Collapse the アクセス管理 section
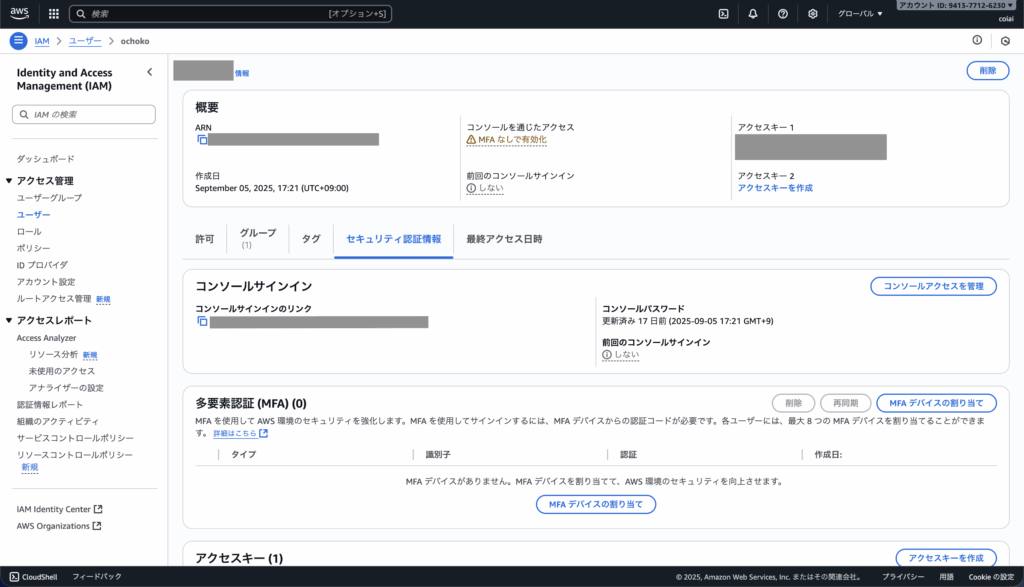Screen dimensions: 1024x587 (10, 181)
